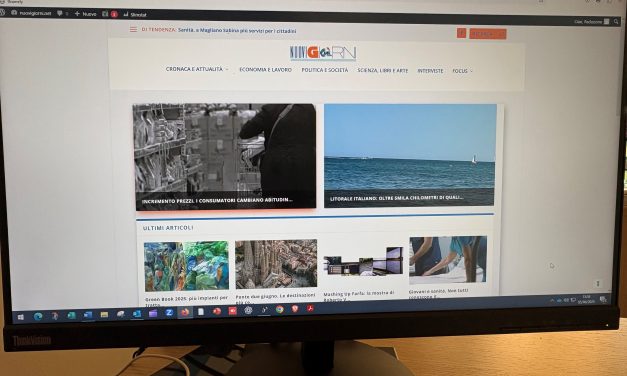Viewport: 627px width, 376px height.
Task: Expand the Focus menu dropdown
Action: (462, 71)
